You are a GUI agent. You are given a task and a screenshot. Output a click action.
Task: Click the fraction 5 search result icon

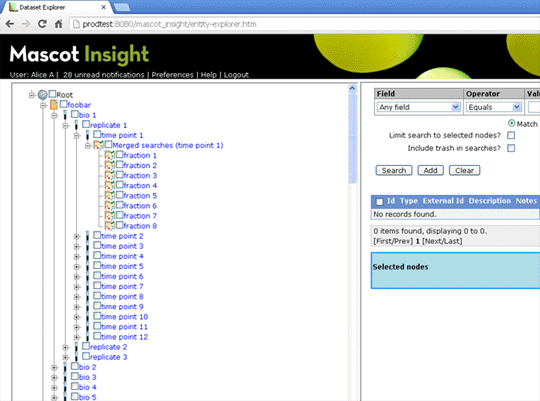point(110,195)
